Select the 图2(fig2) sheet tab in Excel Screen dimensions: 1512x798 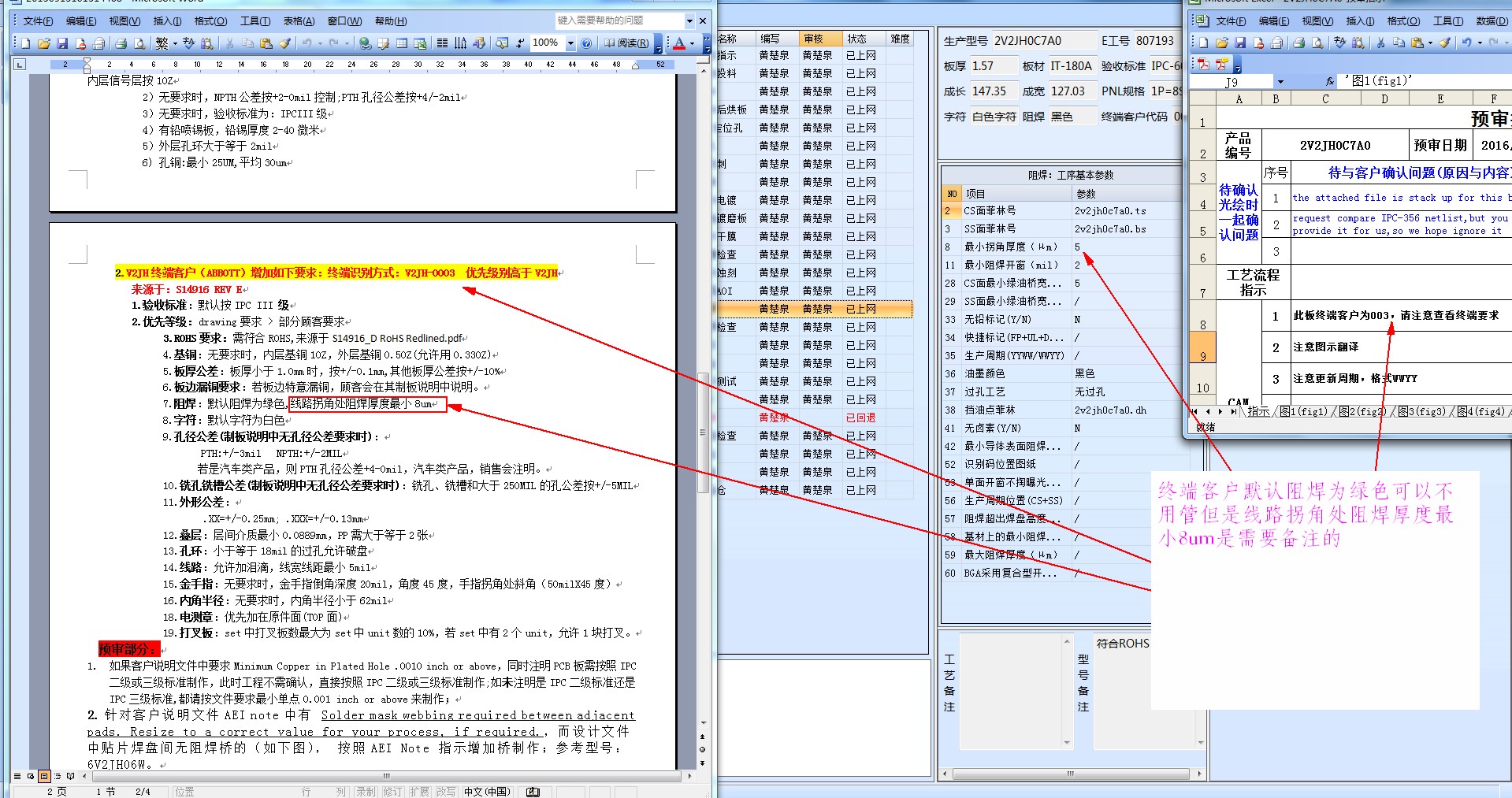(1362, 411)
